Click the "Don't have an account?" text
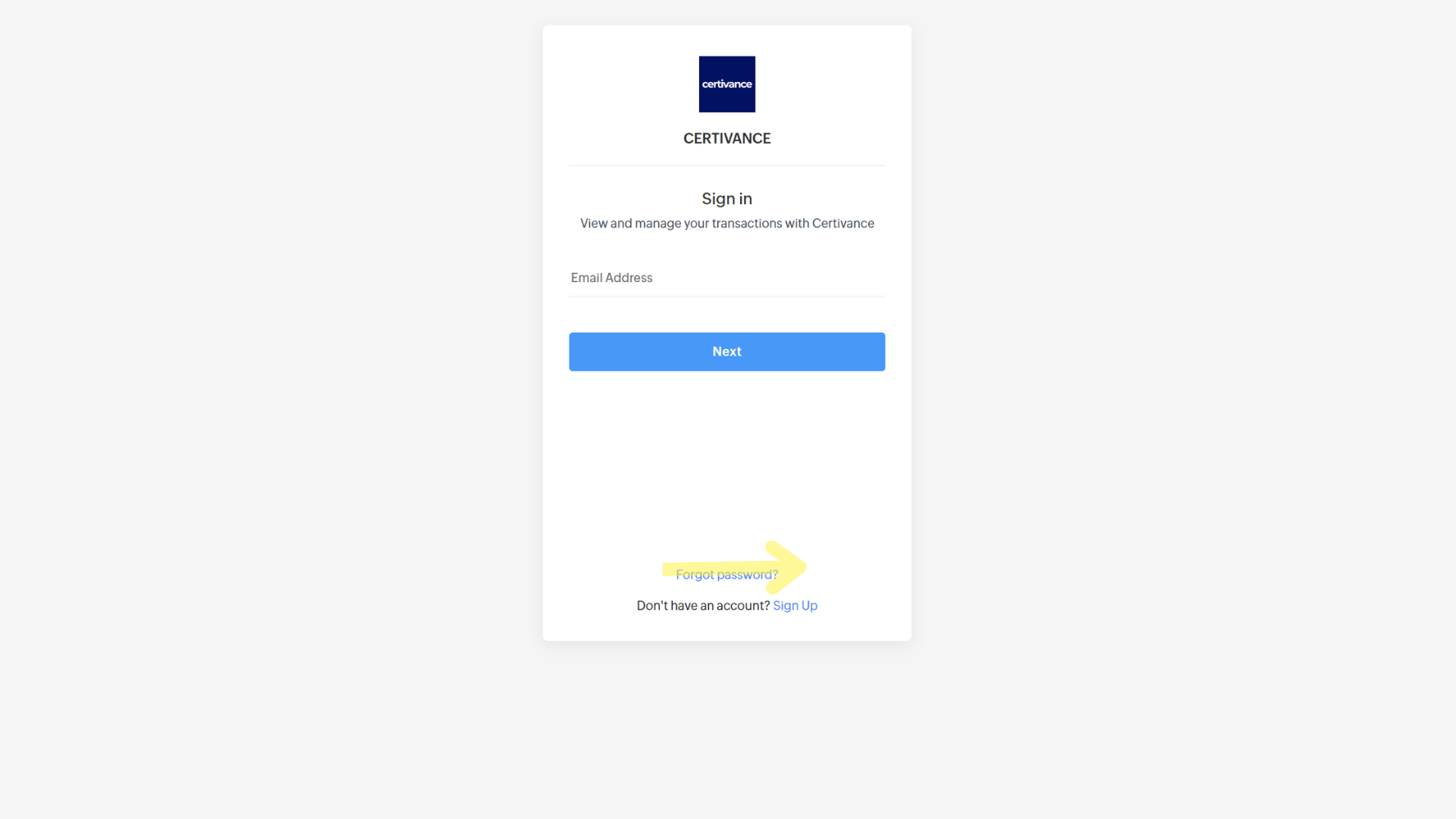 pos(703,605)
